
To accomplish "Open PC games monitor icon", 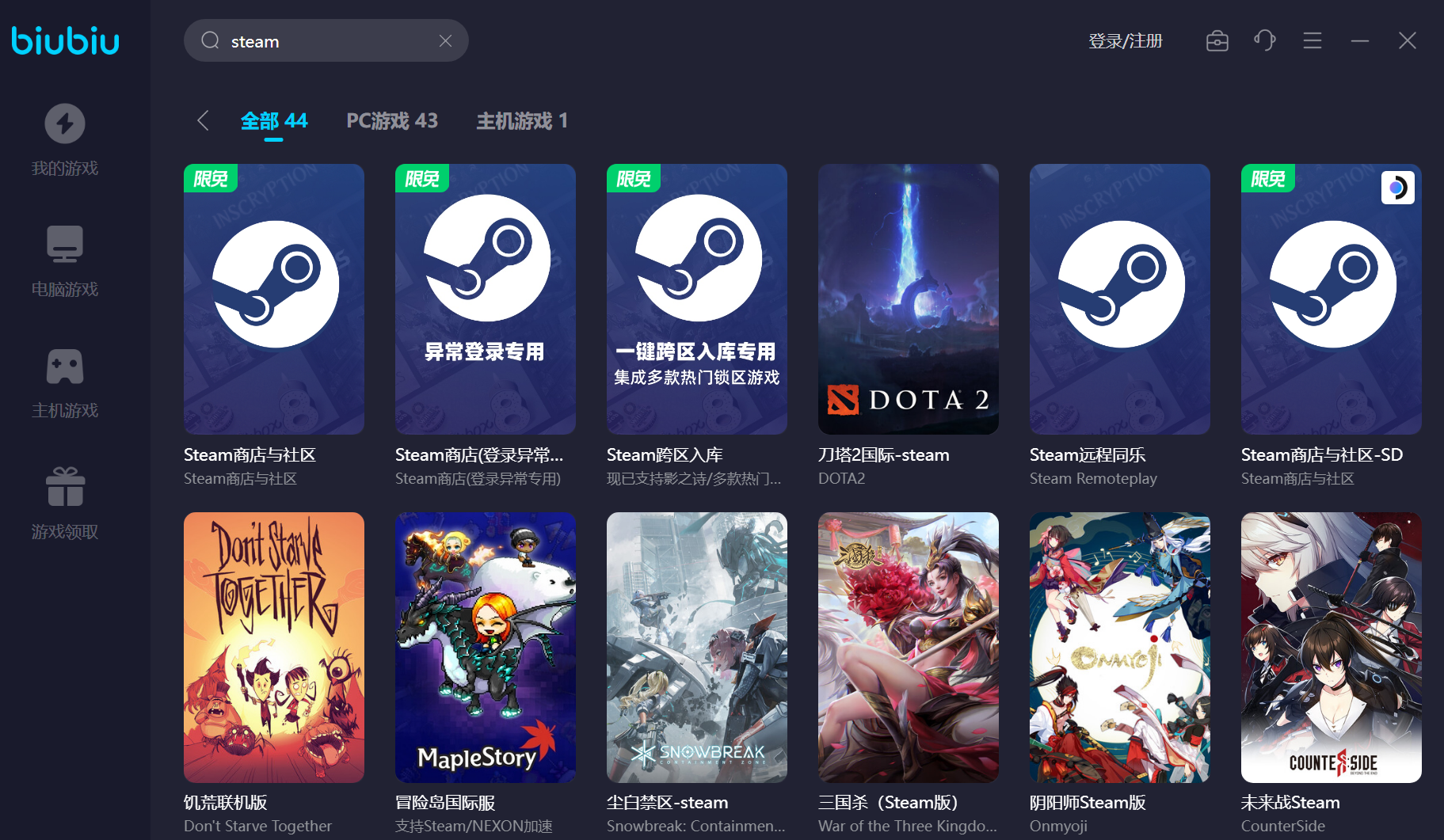I will [x=65, y=244].
